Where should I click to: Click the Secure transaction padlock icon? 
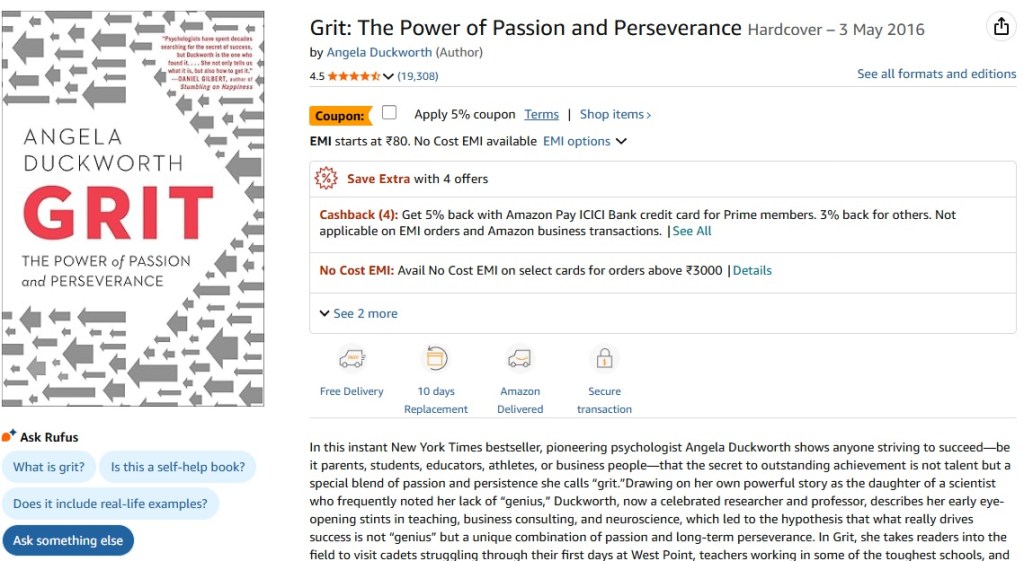(604, 359)
